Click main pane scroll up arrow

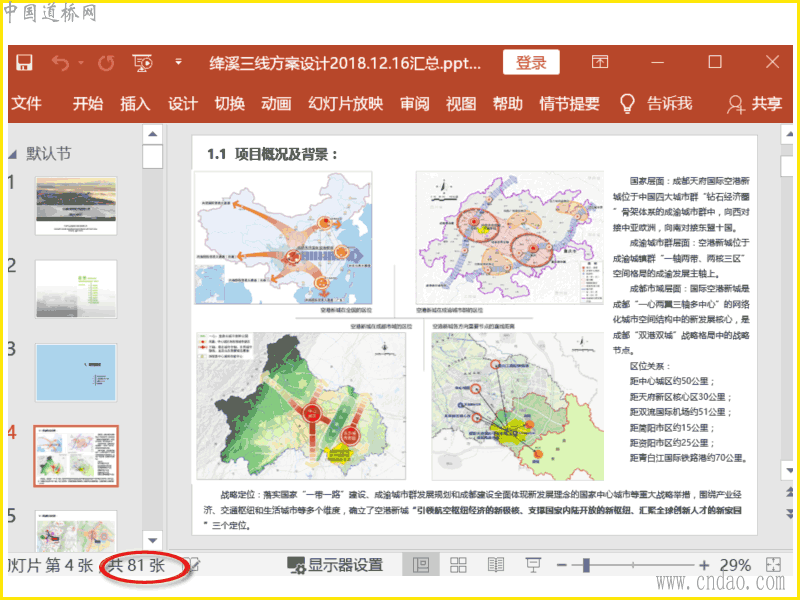pyautogui.click(x=788, y=134)
